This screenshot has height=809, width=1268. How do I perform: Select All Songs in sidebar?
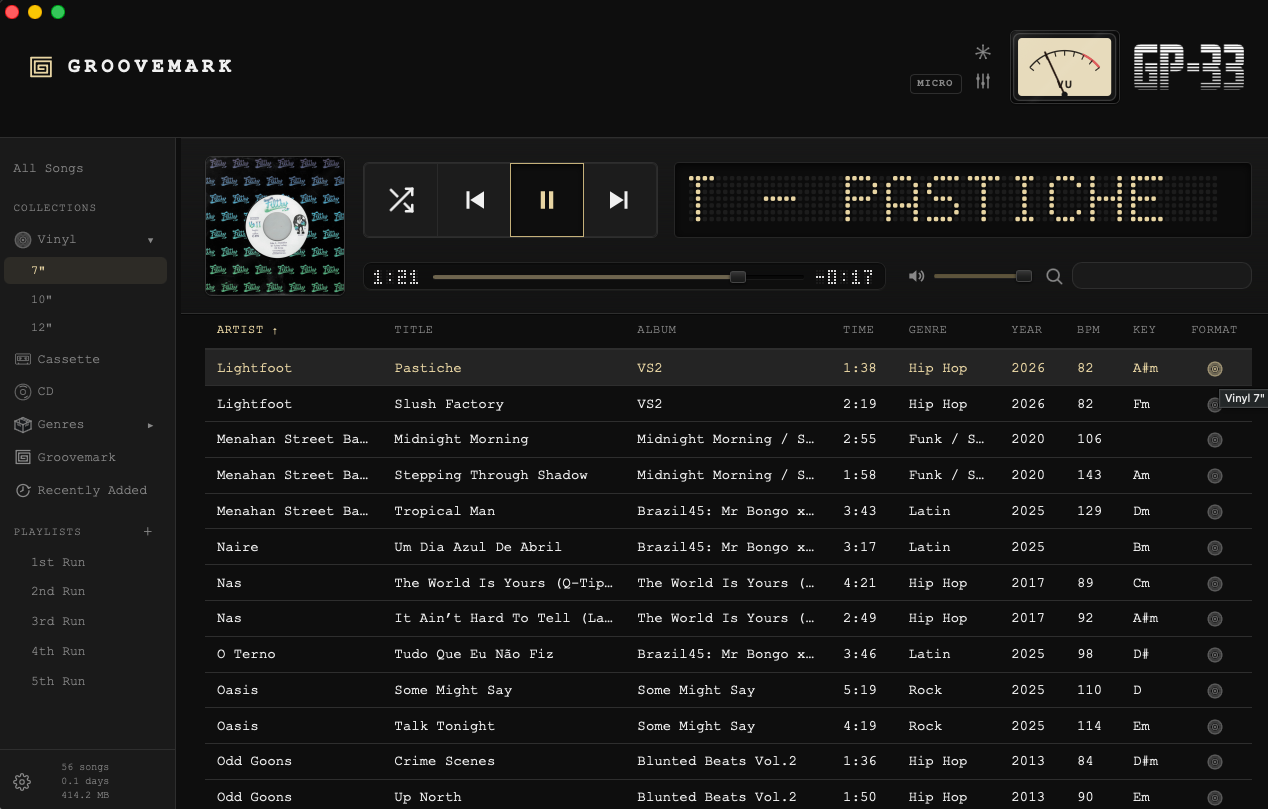tap(48, 168)
